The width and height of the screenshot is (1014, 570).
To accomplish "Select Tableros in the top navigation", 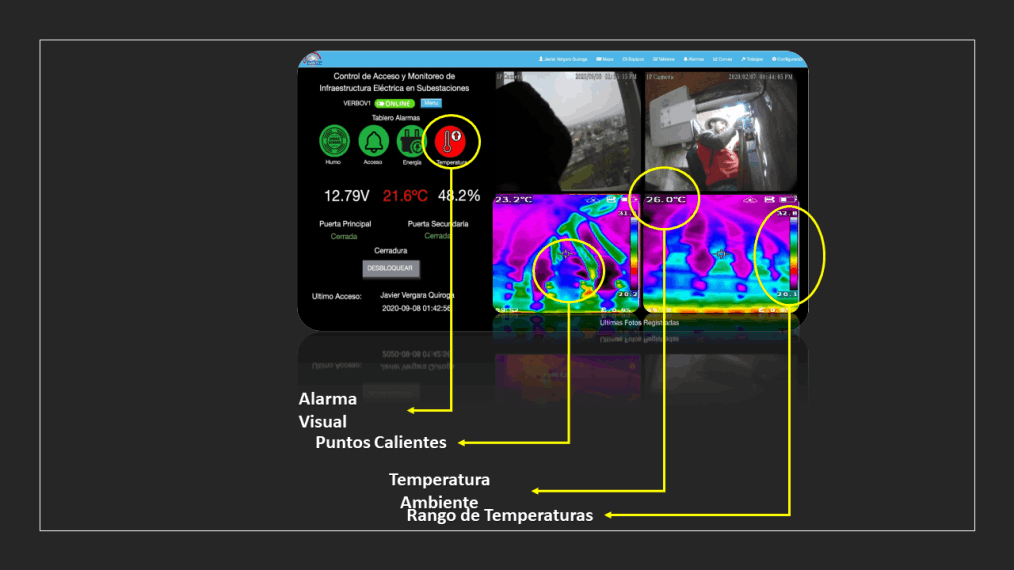I will pyautogui.click(x=664, y=60).
